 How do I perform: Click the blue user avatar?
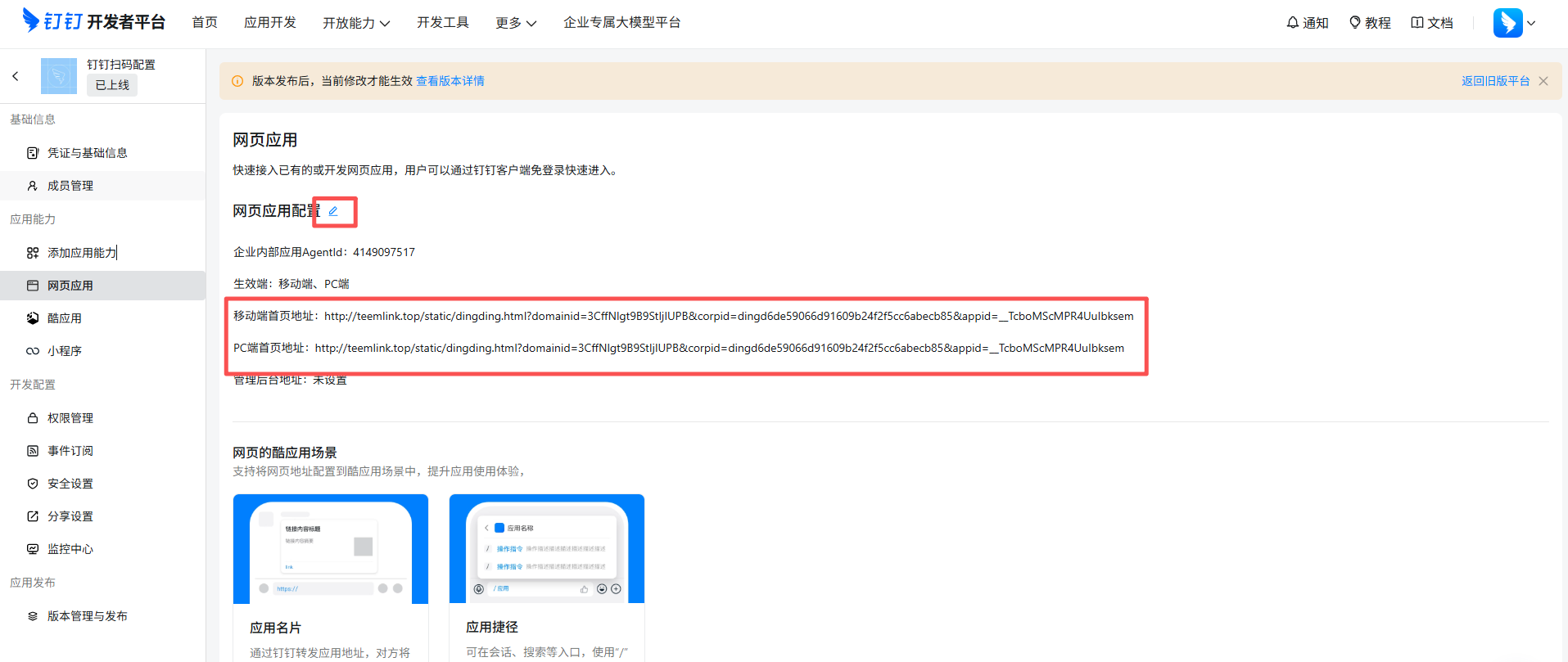[1507, 23]
